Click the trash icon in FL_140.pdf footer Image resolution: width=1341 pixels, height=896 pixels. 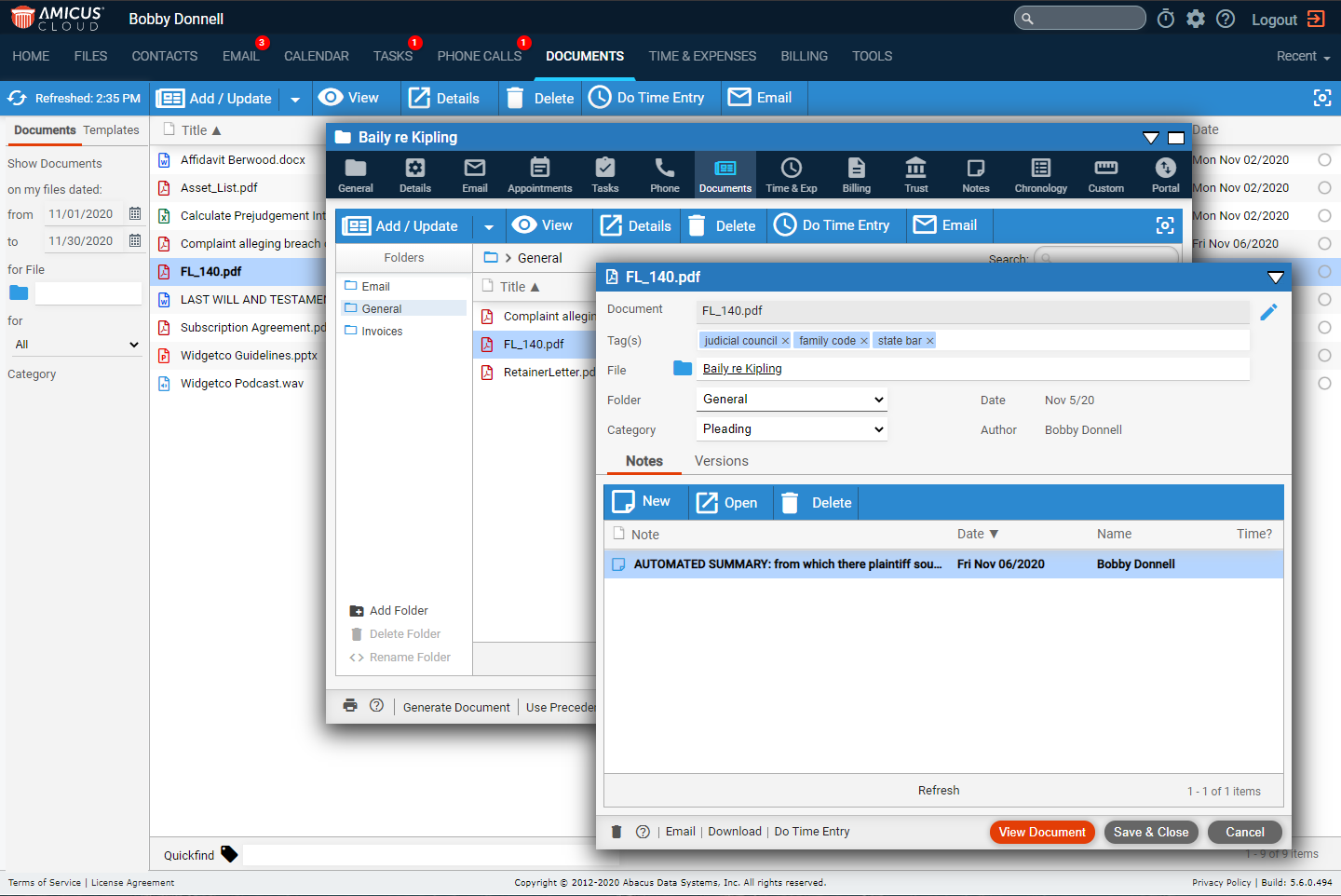point(616,832)
